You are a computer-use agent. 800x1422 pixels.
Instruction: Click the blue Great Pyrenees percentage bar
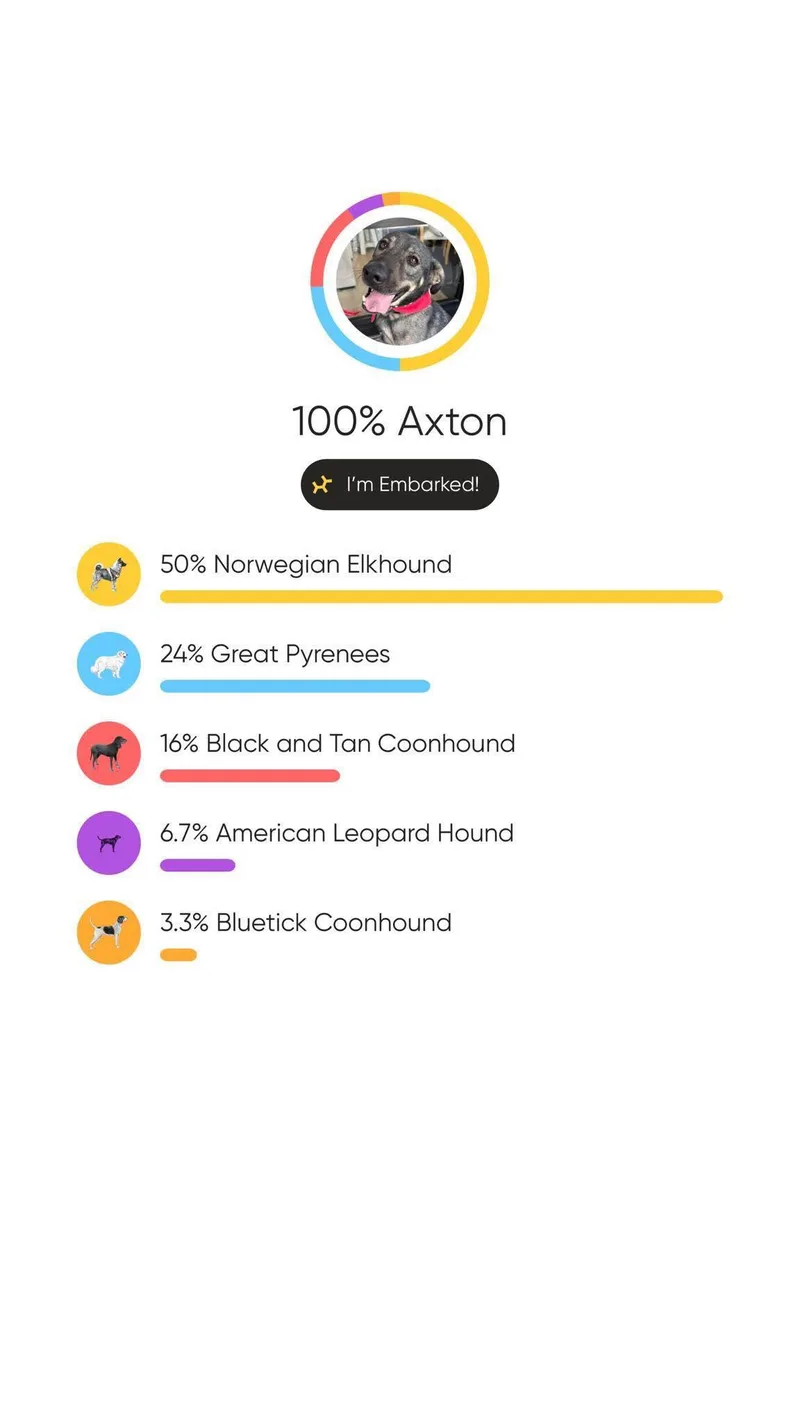[295, 686]
